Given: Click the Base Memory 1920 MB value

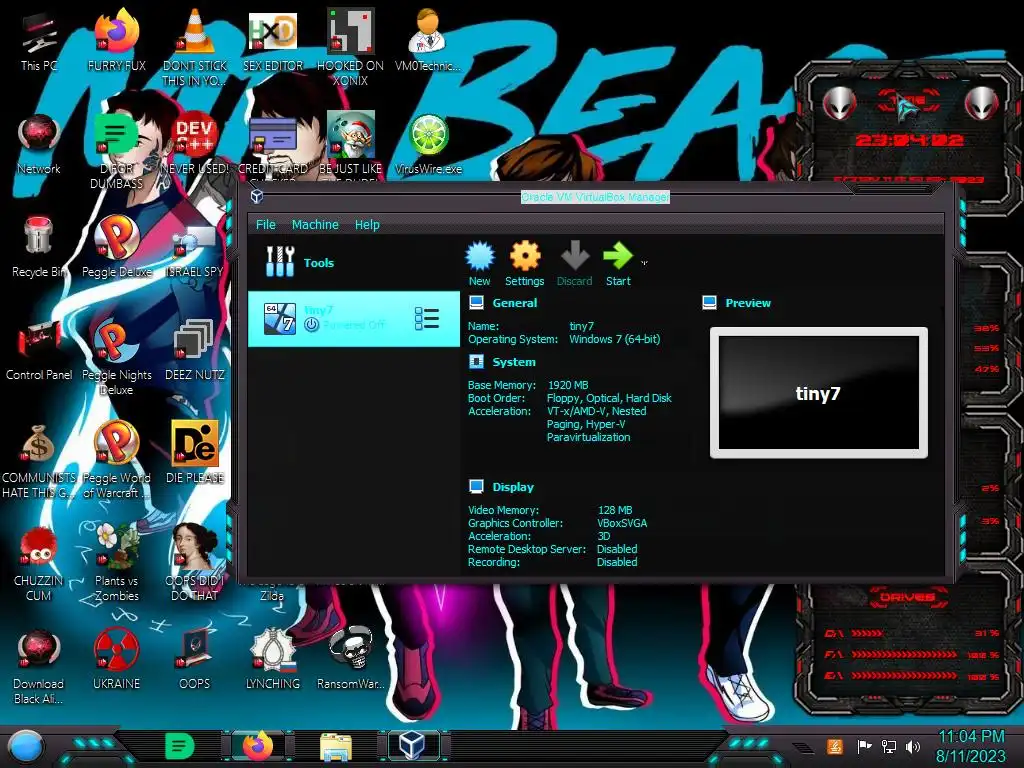Looking at the screenshot, I should pos(568,385).
